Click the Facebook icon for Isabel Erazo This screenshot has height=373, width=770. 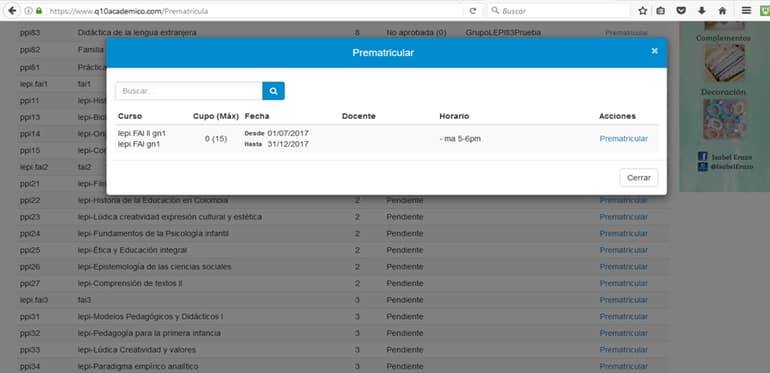[x=703, y=157]
